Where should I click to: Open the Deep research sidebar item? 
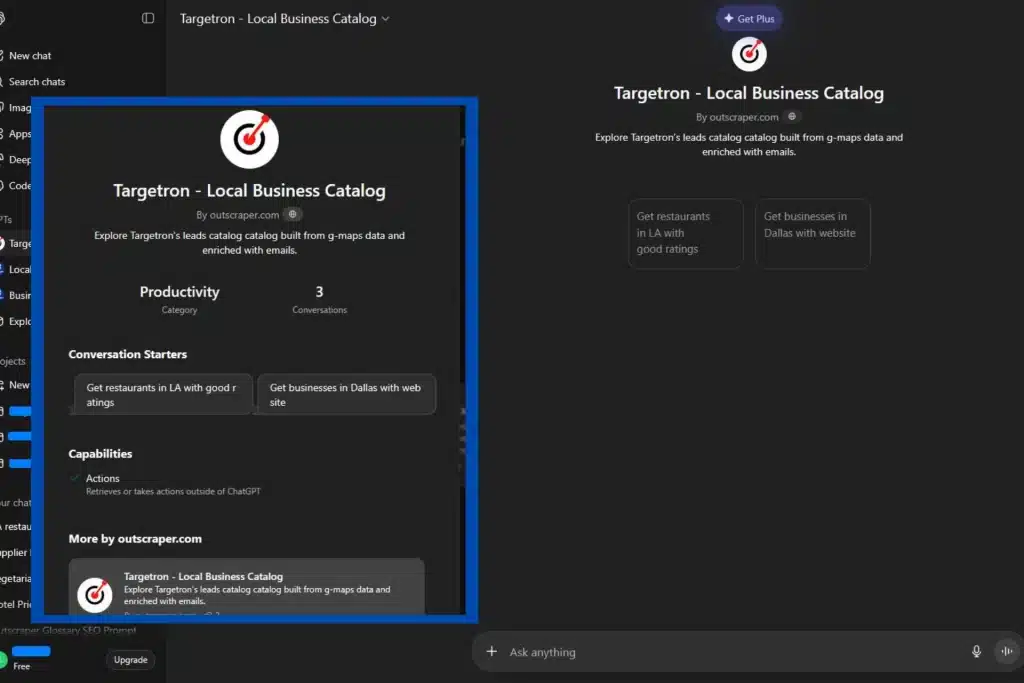(x=16, y=159)
